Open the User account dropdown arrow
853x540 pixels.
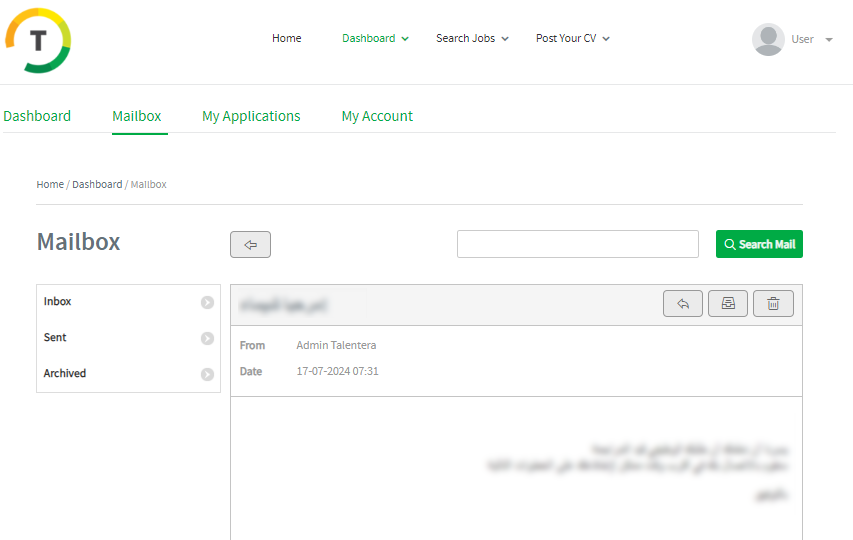829,40
